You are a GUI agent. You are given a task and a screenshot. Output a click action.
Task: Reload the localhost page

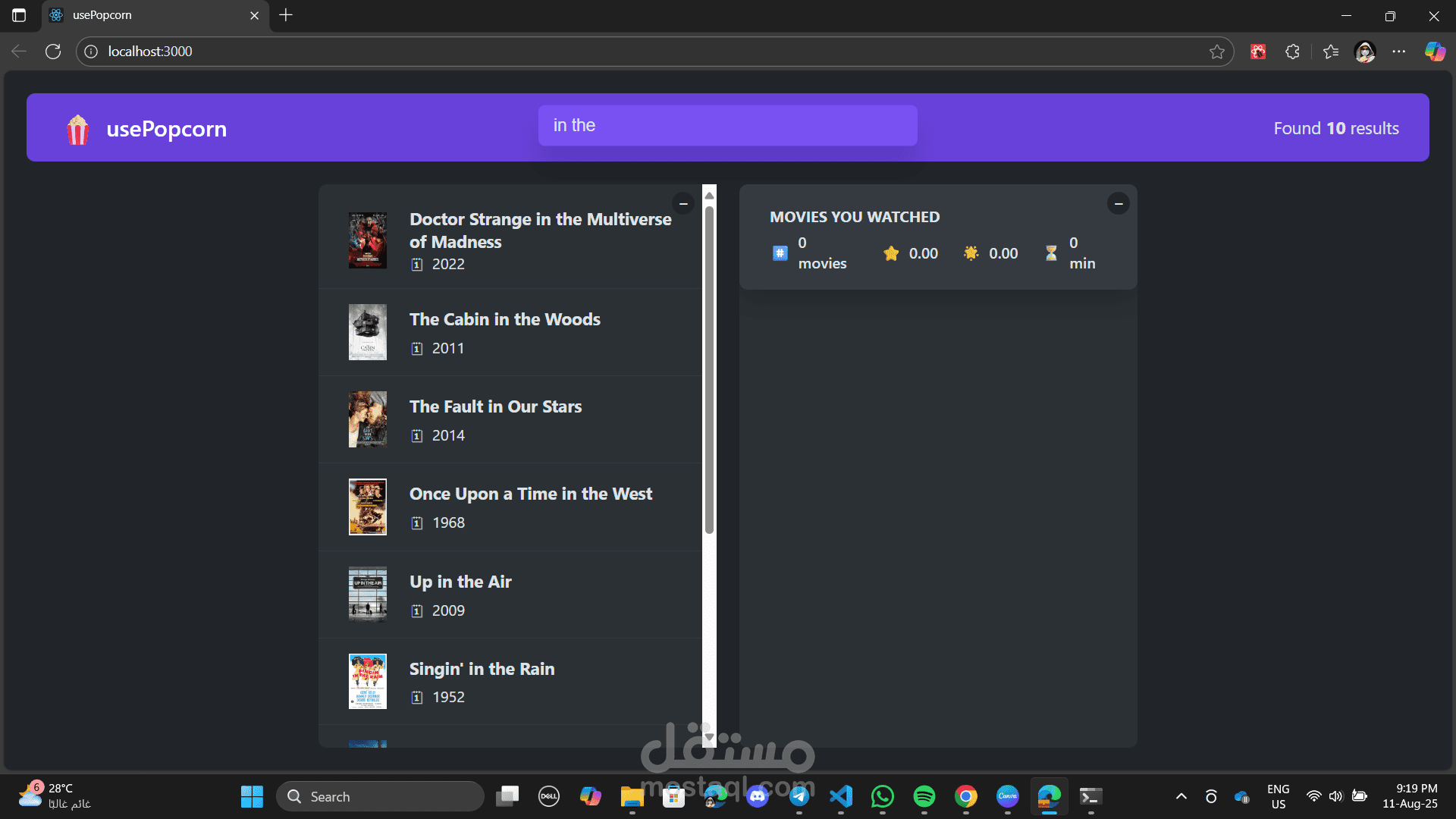pos(53,52)
